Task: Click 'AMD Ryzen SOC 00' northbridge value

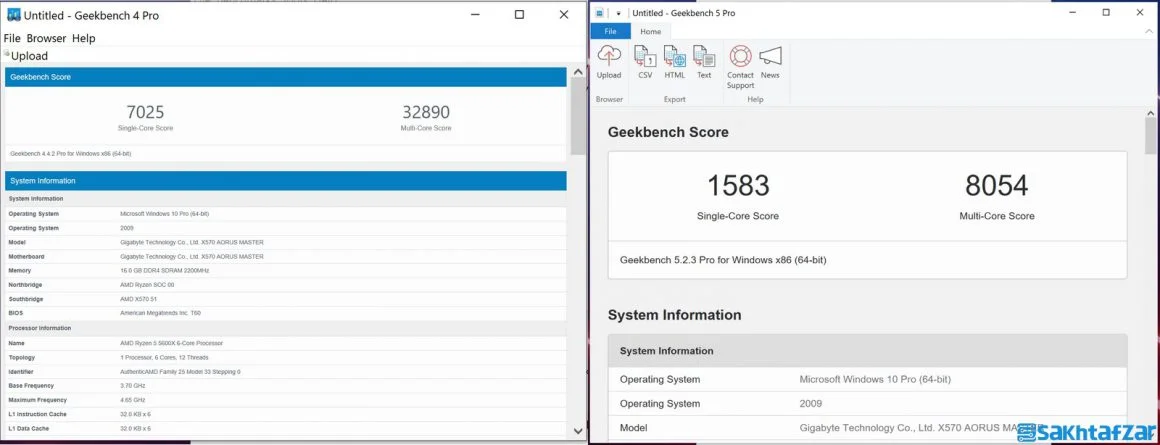Action: pyautogui.click(x=147, y=285)
